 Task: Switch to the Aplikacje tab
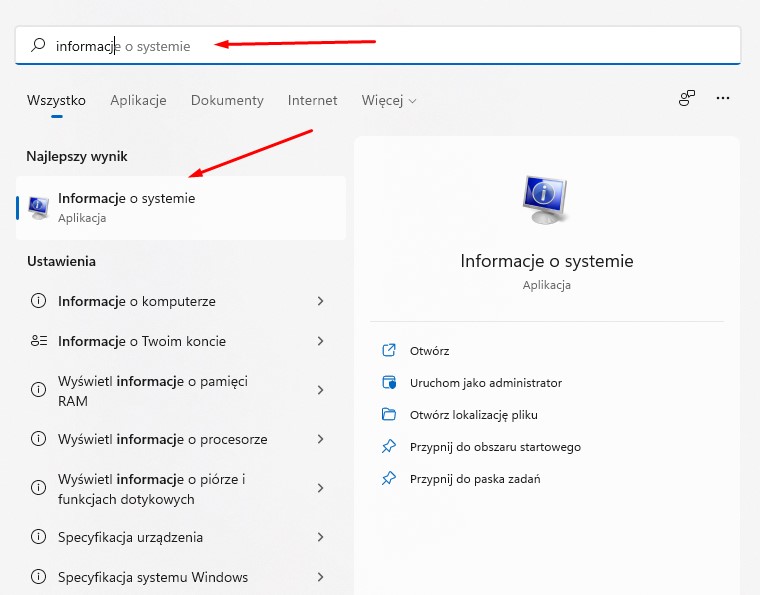click(x=138, y=101)
